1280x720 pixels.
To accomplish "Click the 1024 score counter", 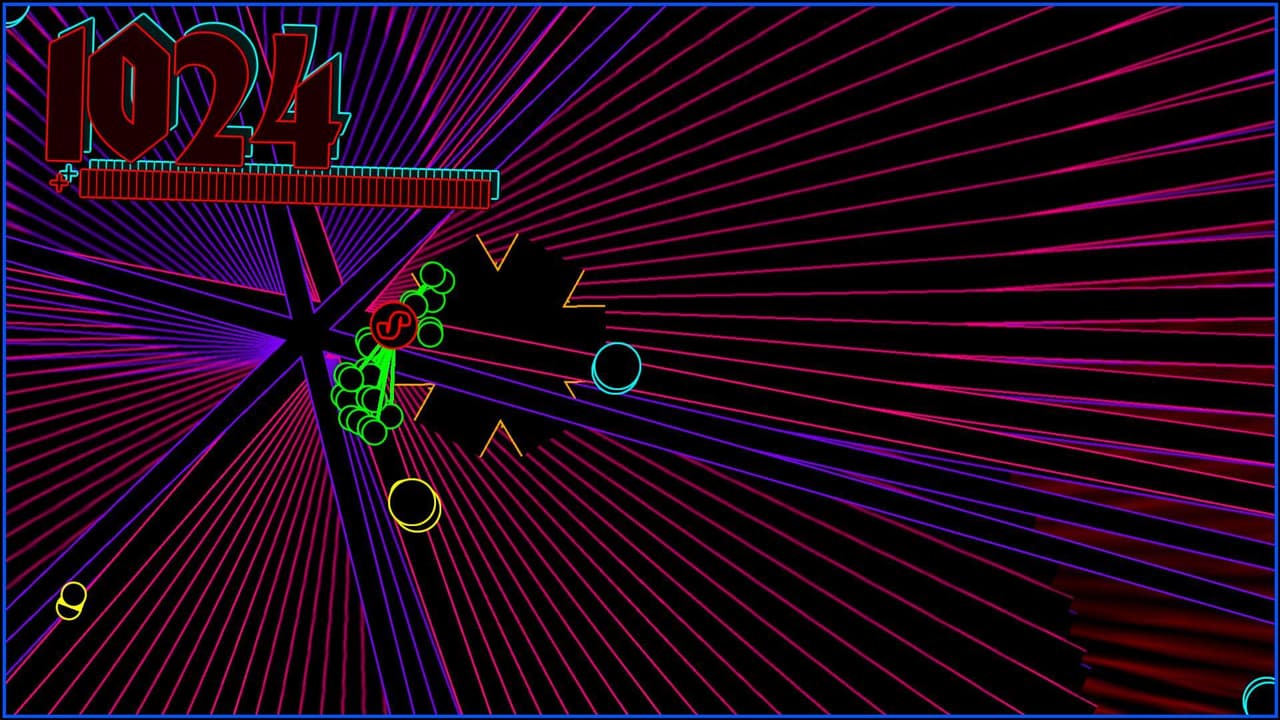I will coord(196,94).
